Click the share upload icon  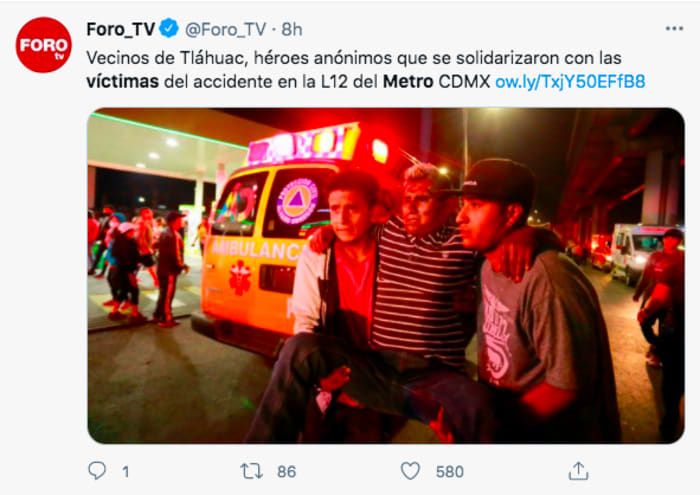point(578,471)
